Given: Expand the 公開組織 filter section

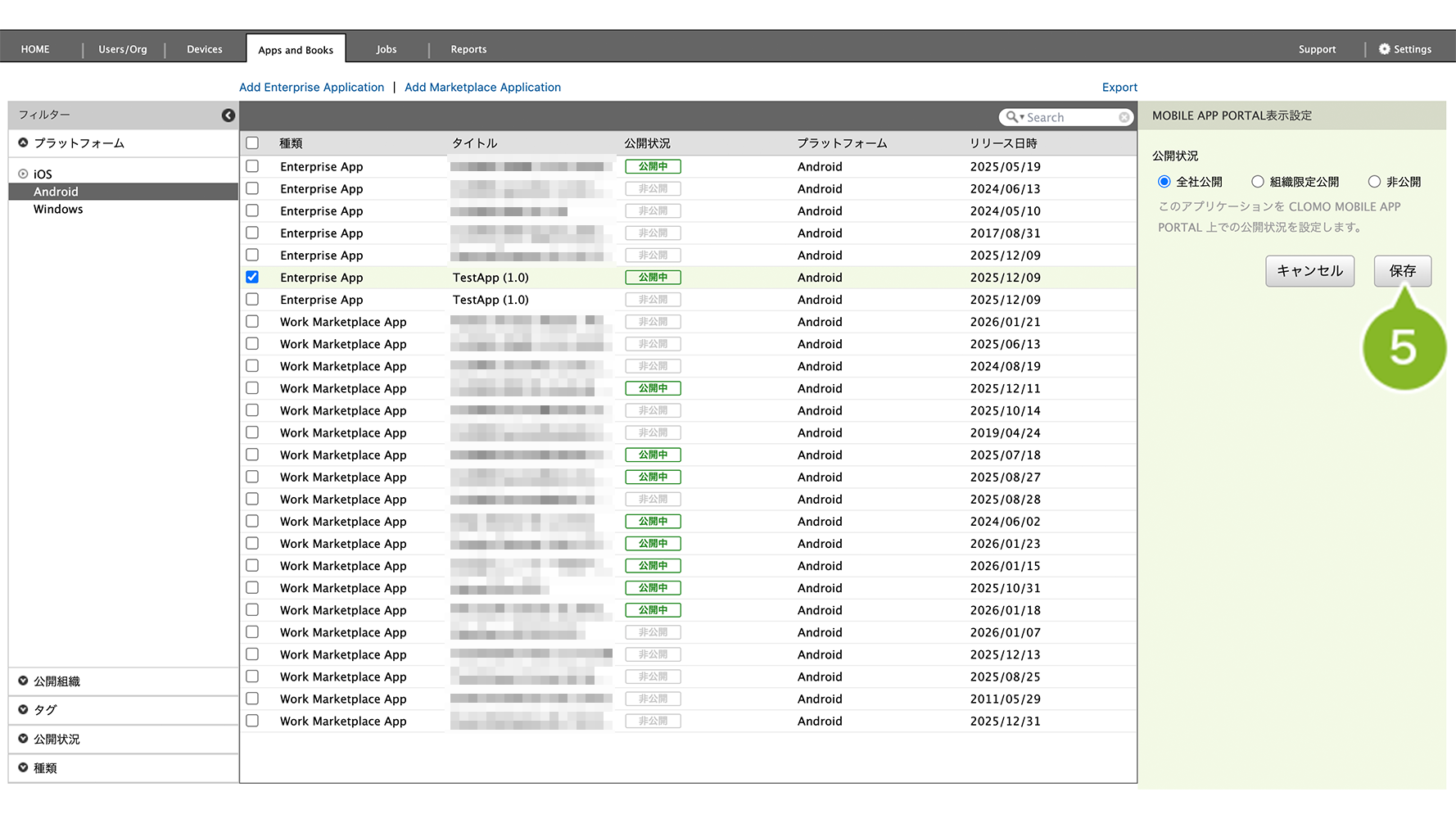Looking at the screenshot, I should tap(24, 681).
